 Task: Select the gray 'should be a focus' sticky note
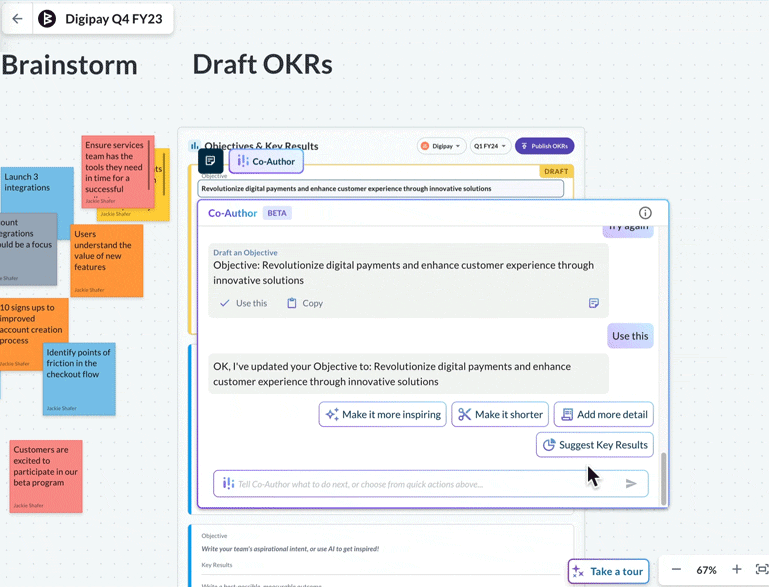[x=28, y=249]
